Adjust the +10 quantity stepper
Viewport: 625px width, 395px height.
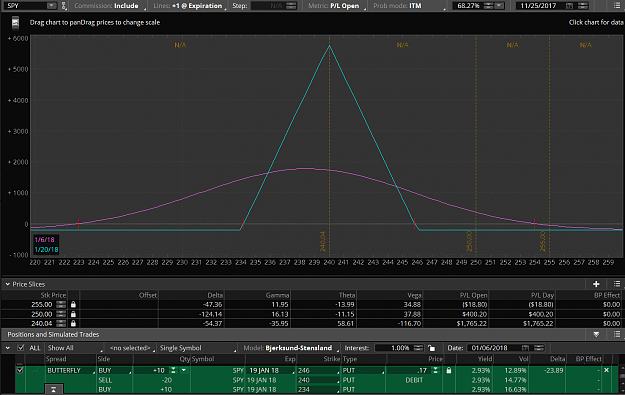tap(173, 370)
